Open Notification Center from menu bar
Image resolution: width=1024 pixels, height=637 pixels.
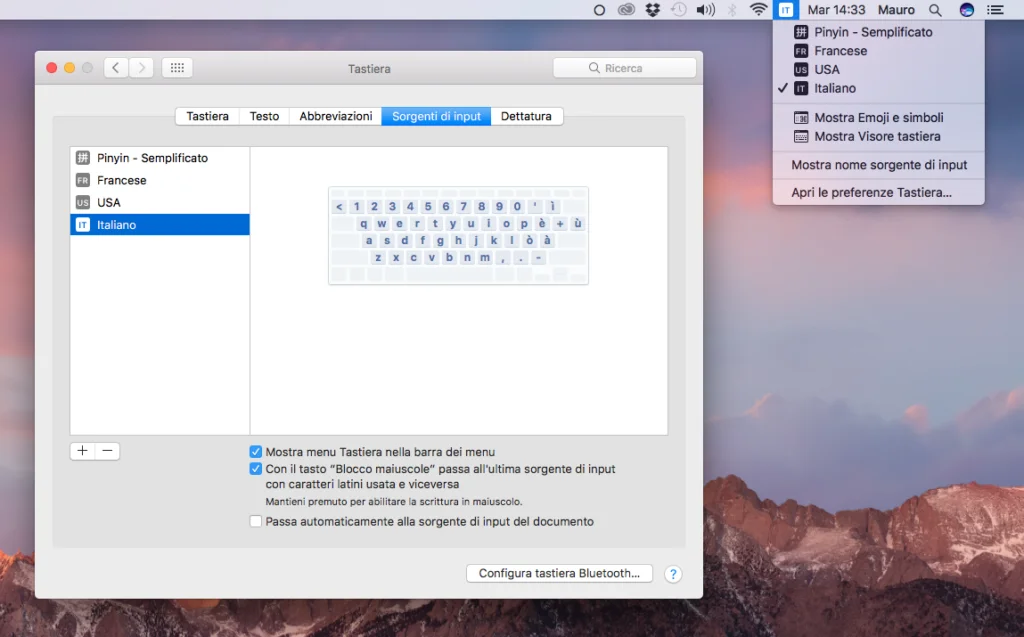click(x=995, y=10)
